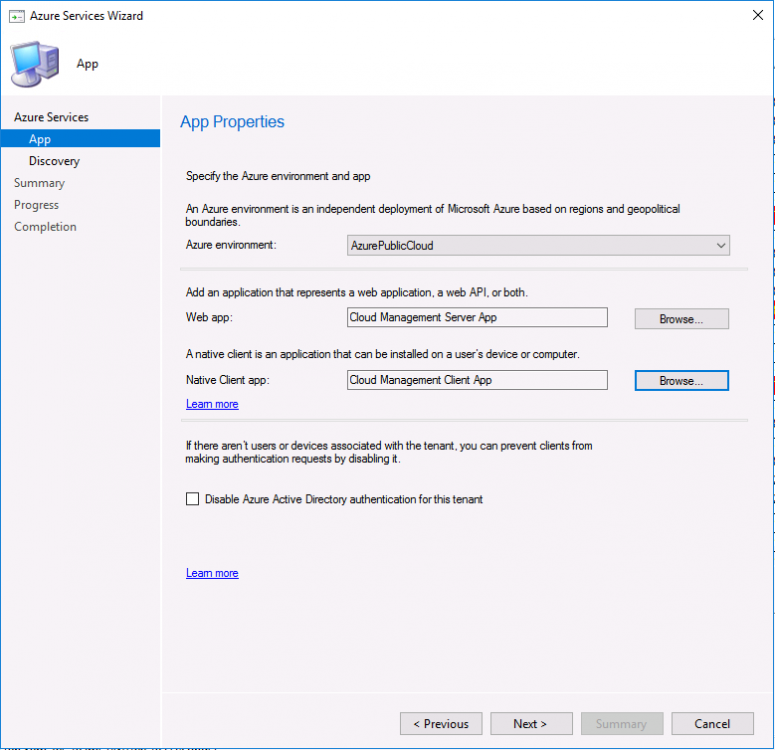
Task: Click the computer App header icon
Action: 35,64
